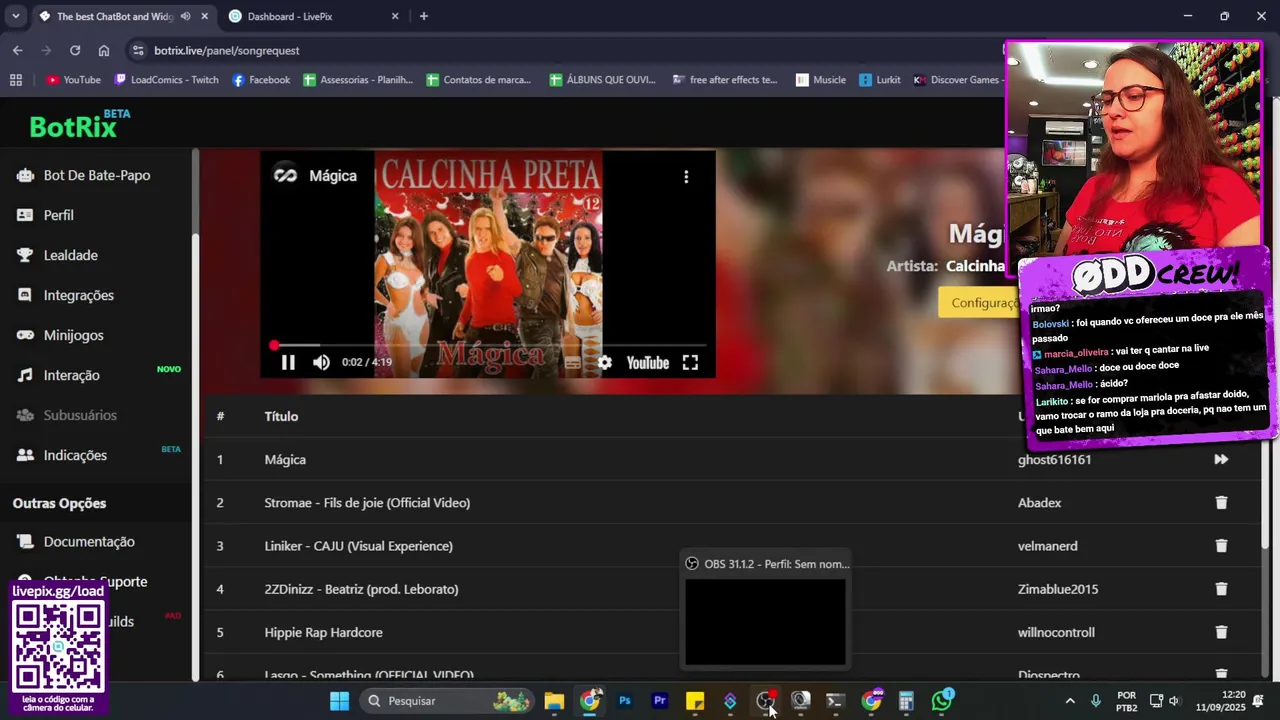The image size is (1280, 720).
Task: Delete 2ZDinizz - Beatriz song request
Action: 1221,589
